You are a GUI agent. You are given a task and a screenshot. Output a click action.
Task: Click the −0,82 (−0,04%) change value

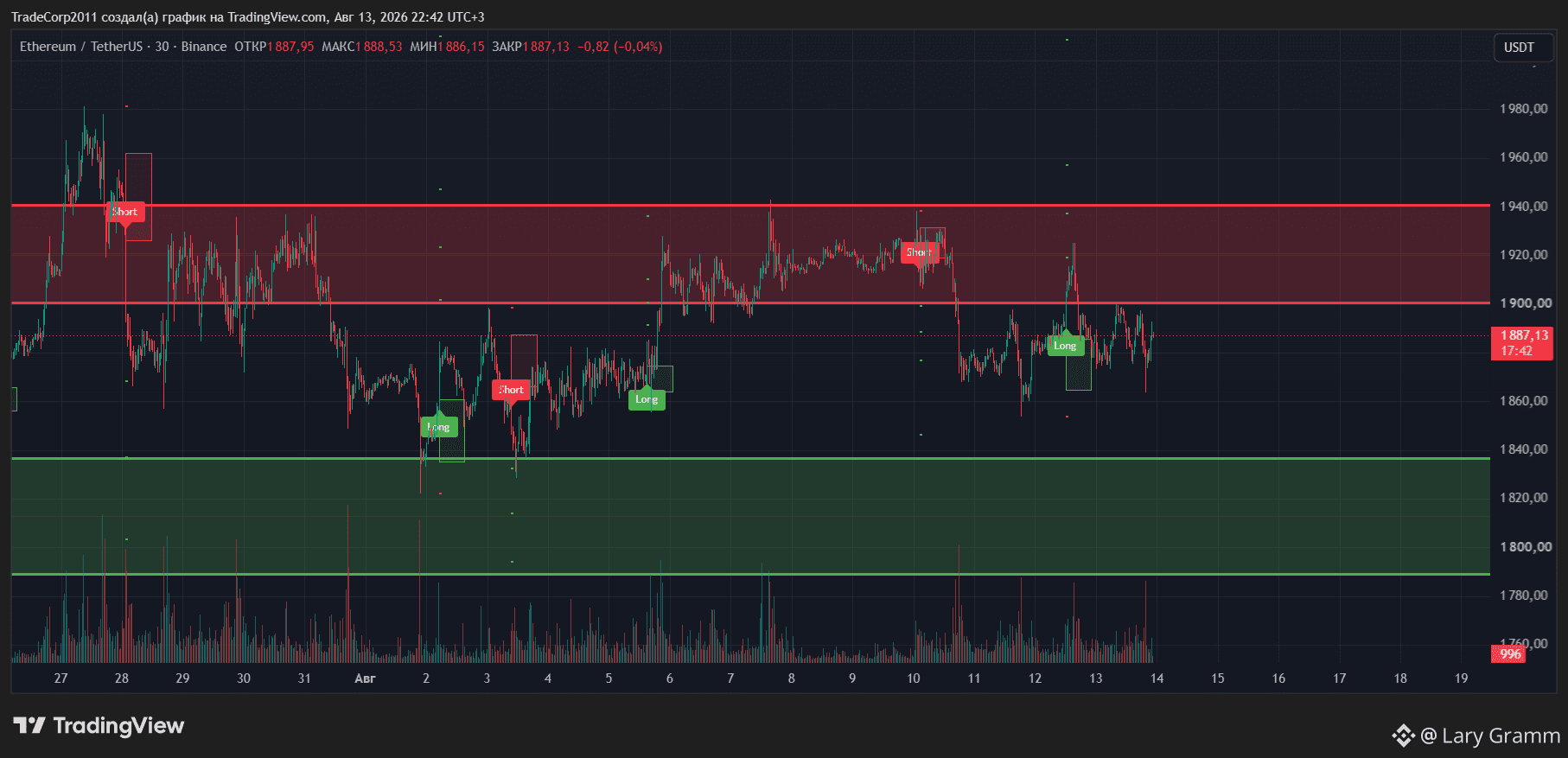coord(620,47)
